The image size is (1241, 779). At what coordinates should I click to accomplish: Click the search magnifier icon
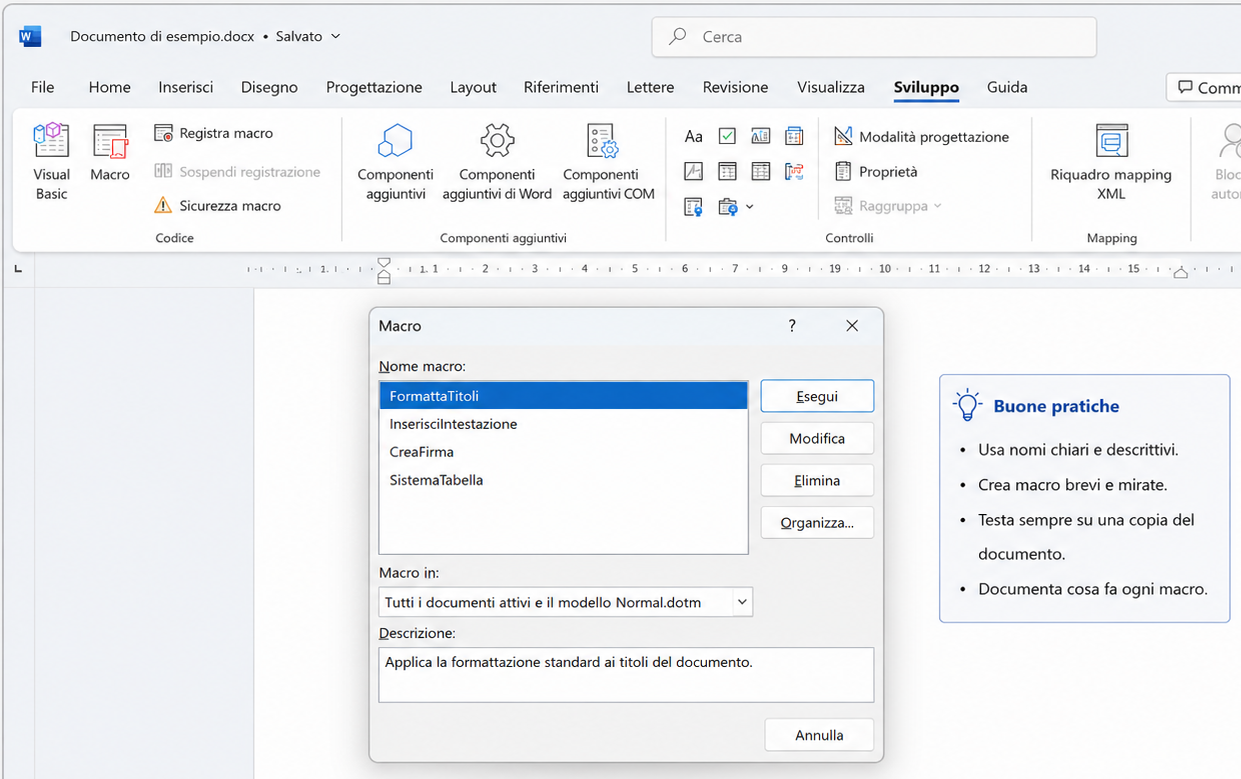[x=678, y=36]
